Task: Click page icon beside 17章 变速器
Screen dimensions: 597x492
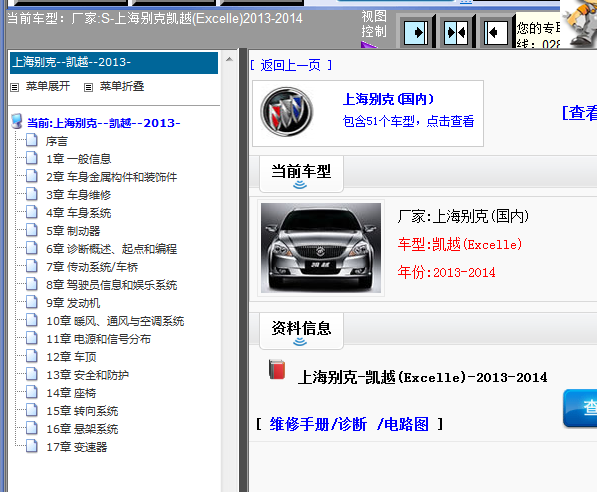Action: pyautogui.click(x=32, y=446)
